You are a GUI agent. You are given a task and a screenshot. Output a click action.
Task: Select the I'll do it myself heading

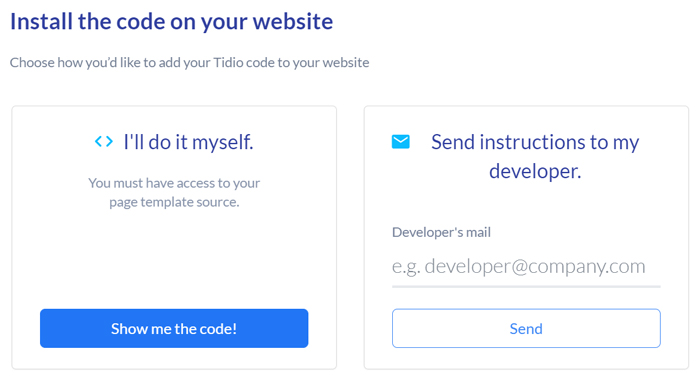(x=188, y=142)
